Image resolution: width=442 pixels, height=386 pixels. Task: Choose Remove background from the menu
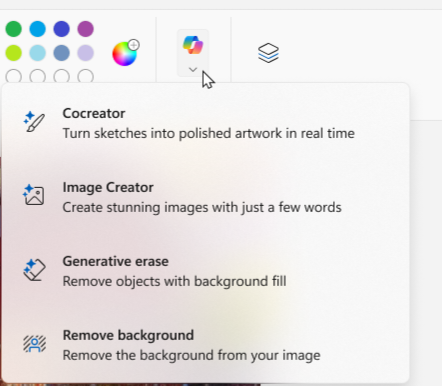(x=205, y=345)
